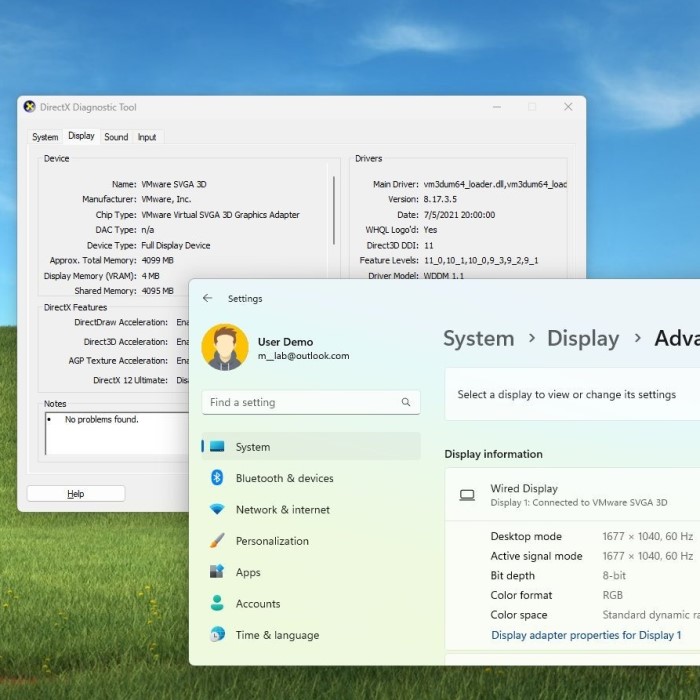Image resolution: width=700 pixels, height=700 pixels.
Task: Click driver version value 8.17.3.5
Action: (440, 199)
